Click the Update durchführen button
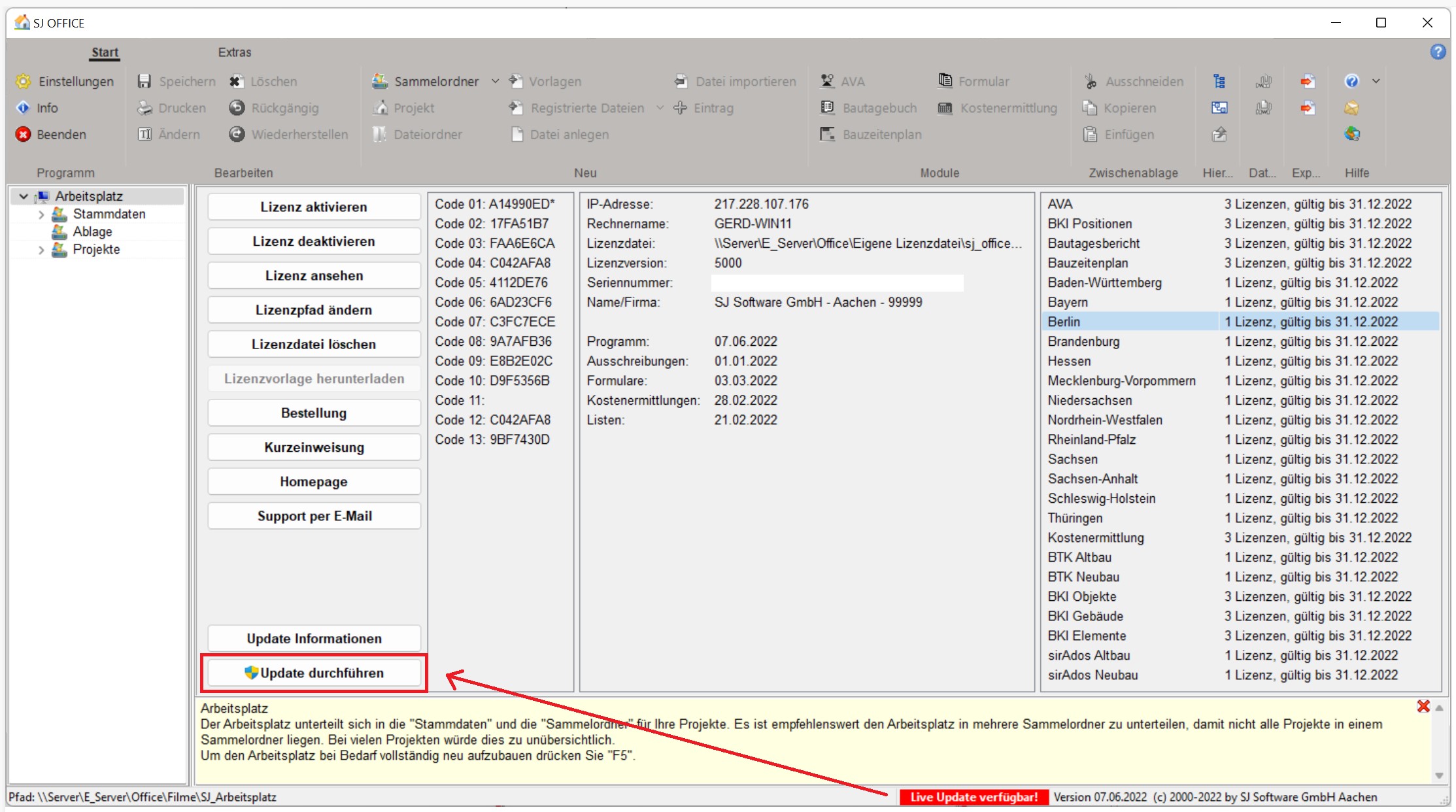1456x812 pixels. coord(314,673)
